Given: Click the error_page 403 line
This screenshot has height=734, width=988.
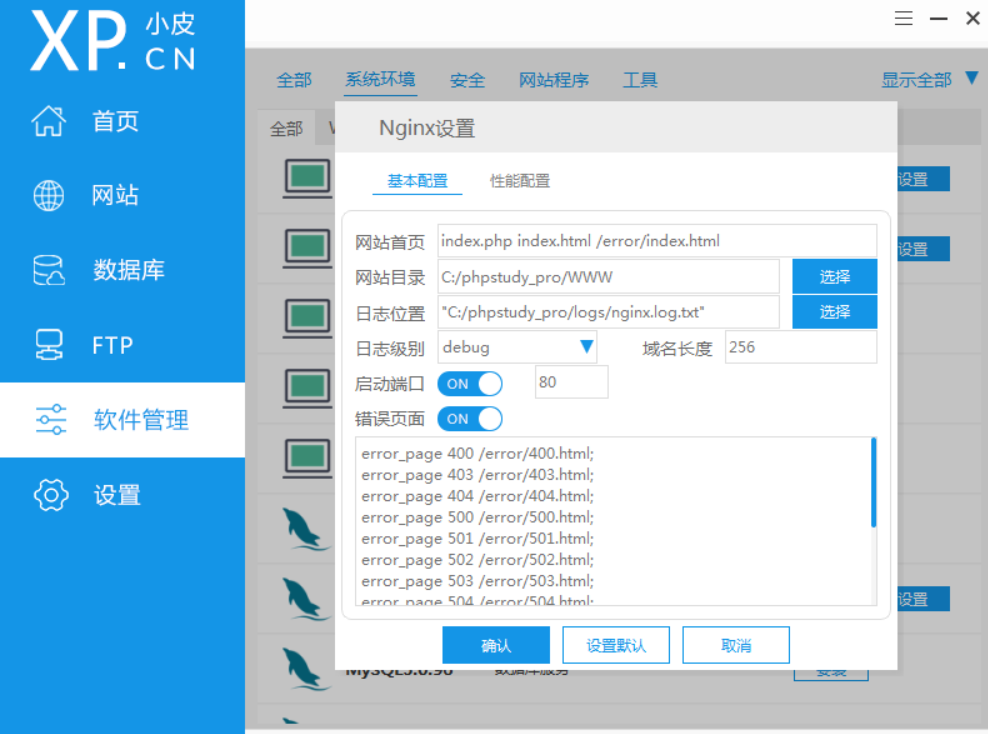Looking at the screenshot, I should [478, 474].
